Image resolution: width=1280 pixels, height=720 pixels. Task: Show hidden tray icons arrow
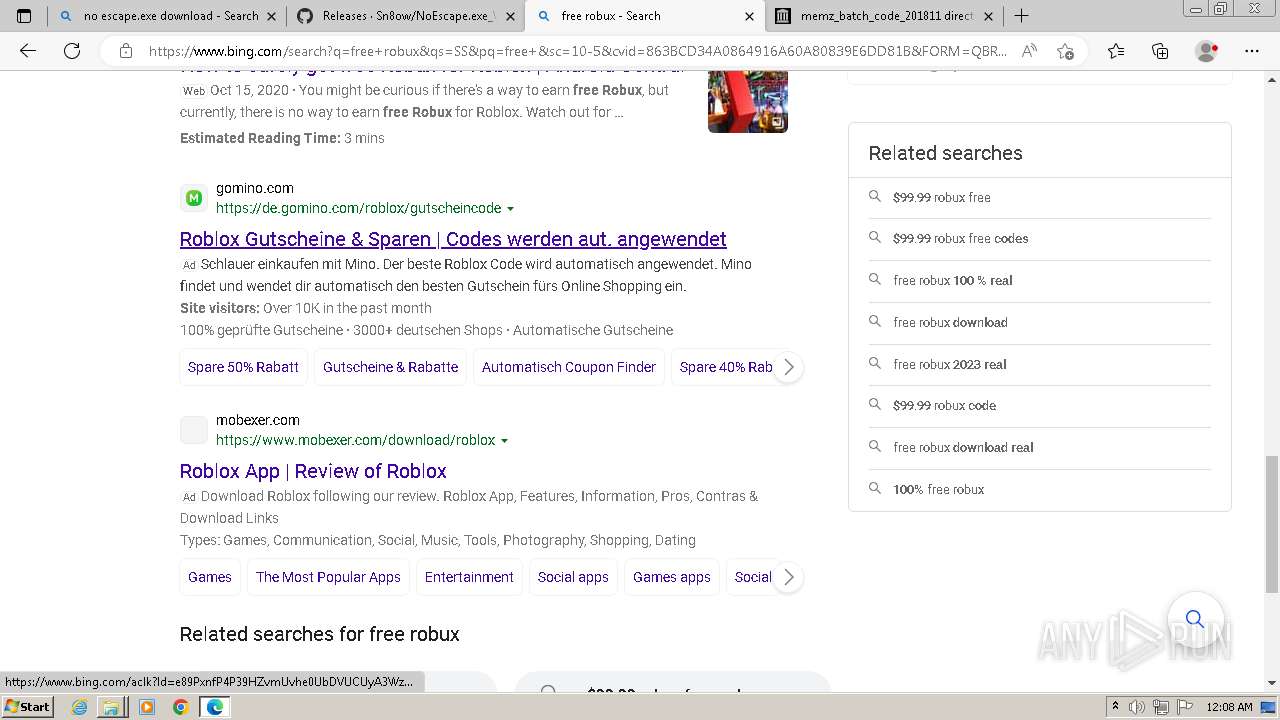(1115, 707)
